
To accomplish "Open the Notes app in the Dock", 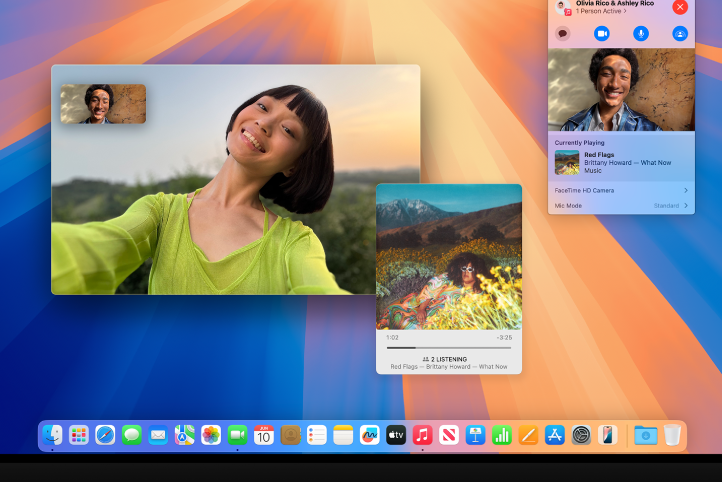I will pyautogui.click(x=343, y=435).
